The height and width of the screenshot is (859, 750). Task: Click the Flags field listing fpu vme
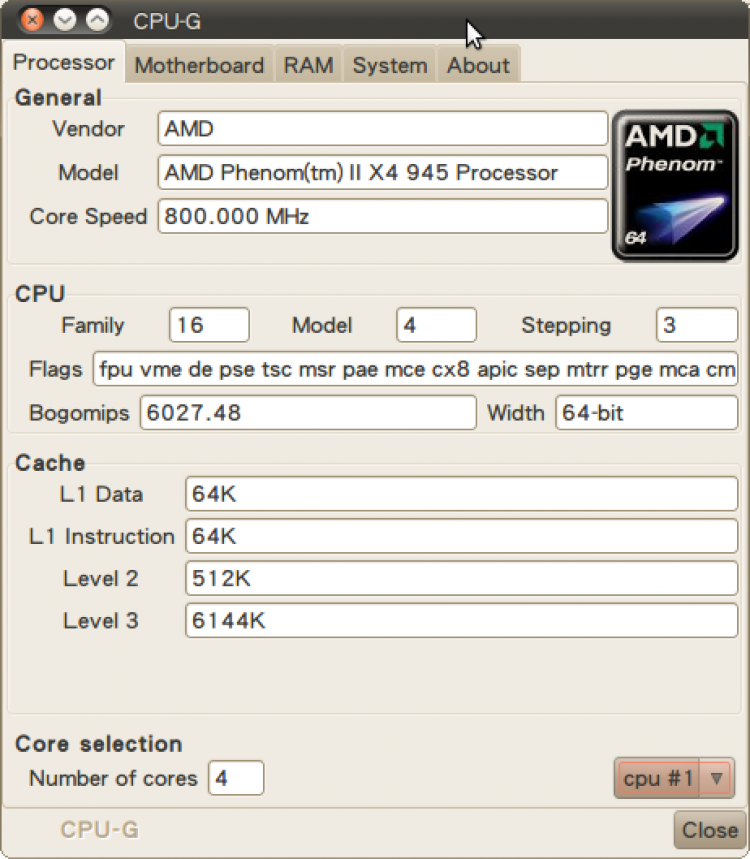point(415,369)
